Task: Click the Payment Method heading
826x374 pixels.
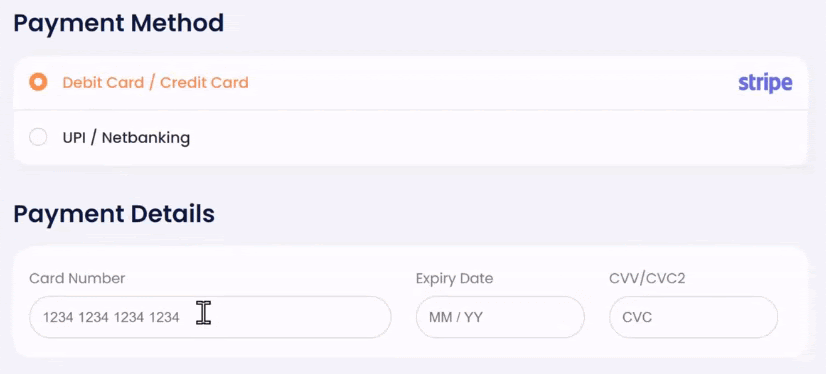Action: pyautogui.click(x=119, y=24)
